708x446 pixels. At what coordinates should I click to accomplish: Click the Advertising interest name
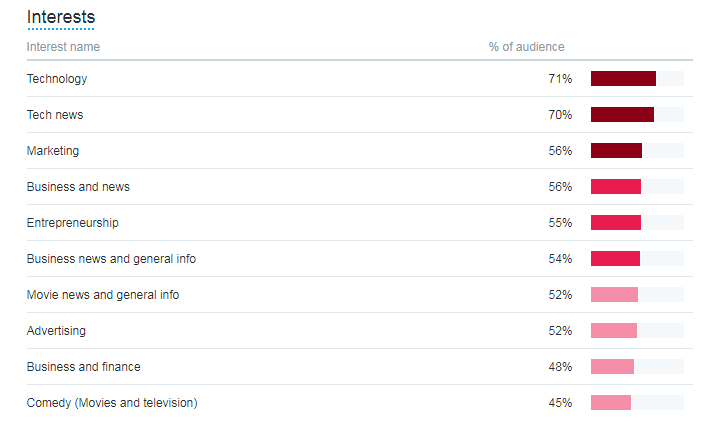click(56, 331)
